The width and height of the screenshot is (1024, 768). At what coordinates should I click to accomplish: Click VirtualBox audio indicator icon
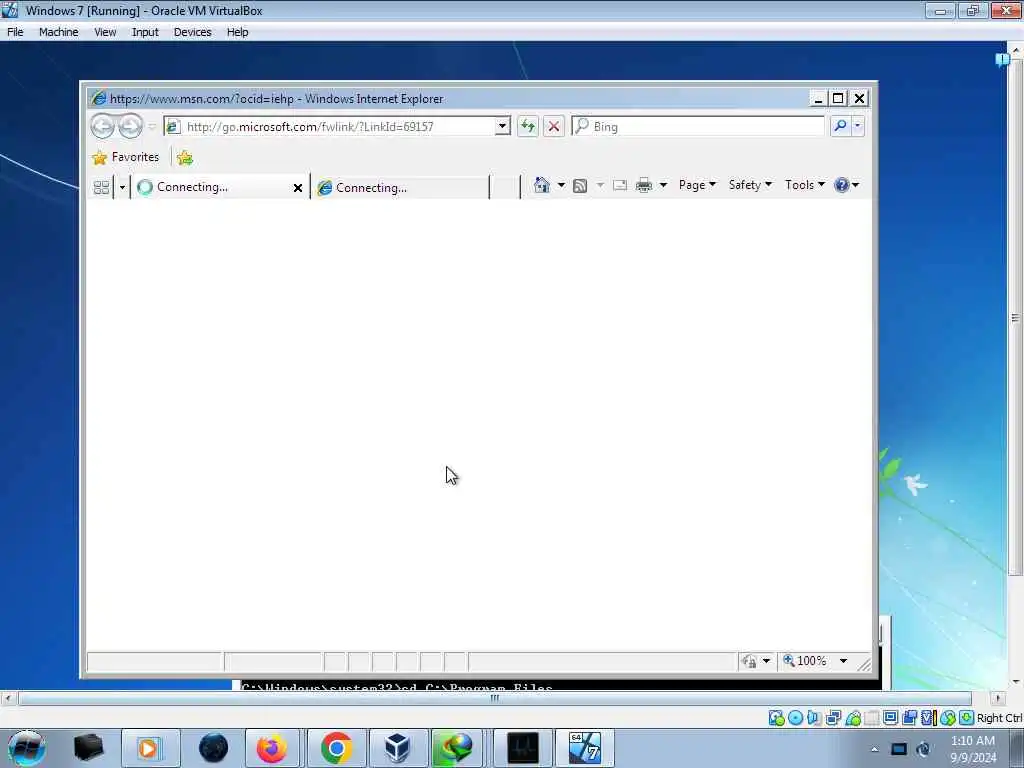click(814, 718)
